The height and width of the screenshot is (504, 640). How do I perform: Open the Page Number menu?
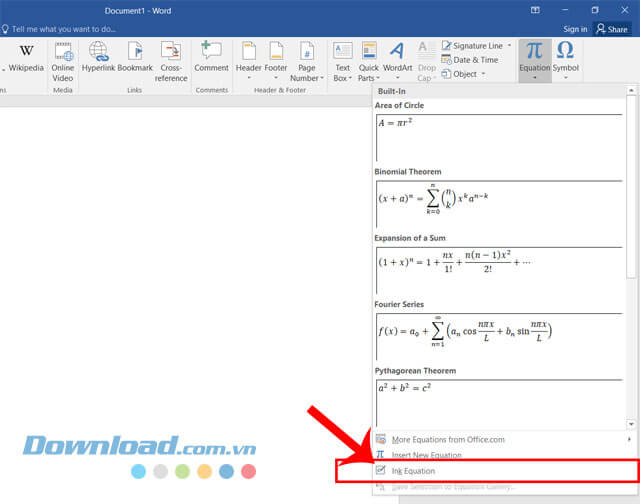point(307,61)
